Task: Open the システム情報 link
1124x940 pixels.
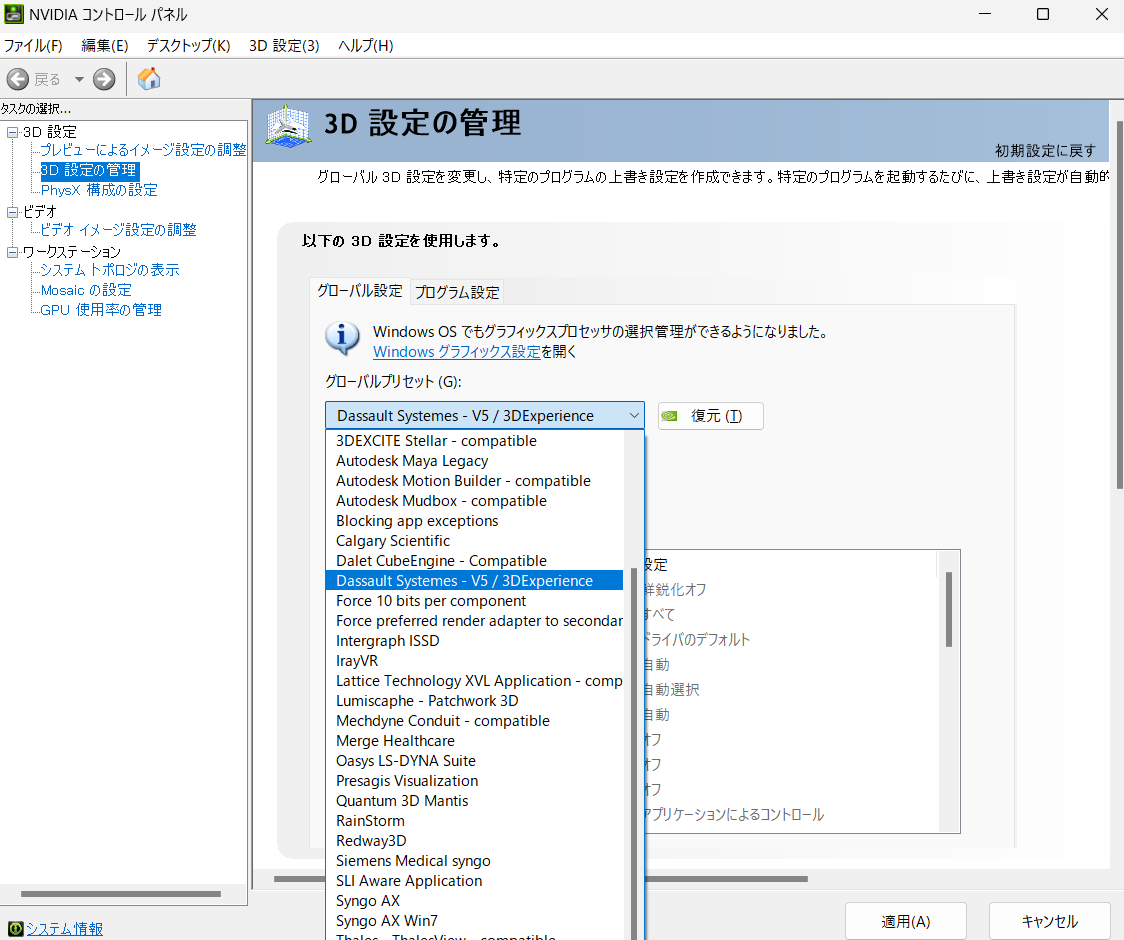Action: pos(65,929)
